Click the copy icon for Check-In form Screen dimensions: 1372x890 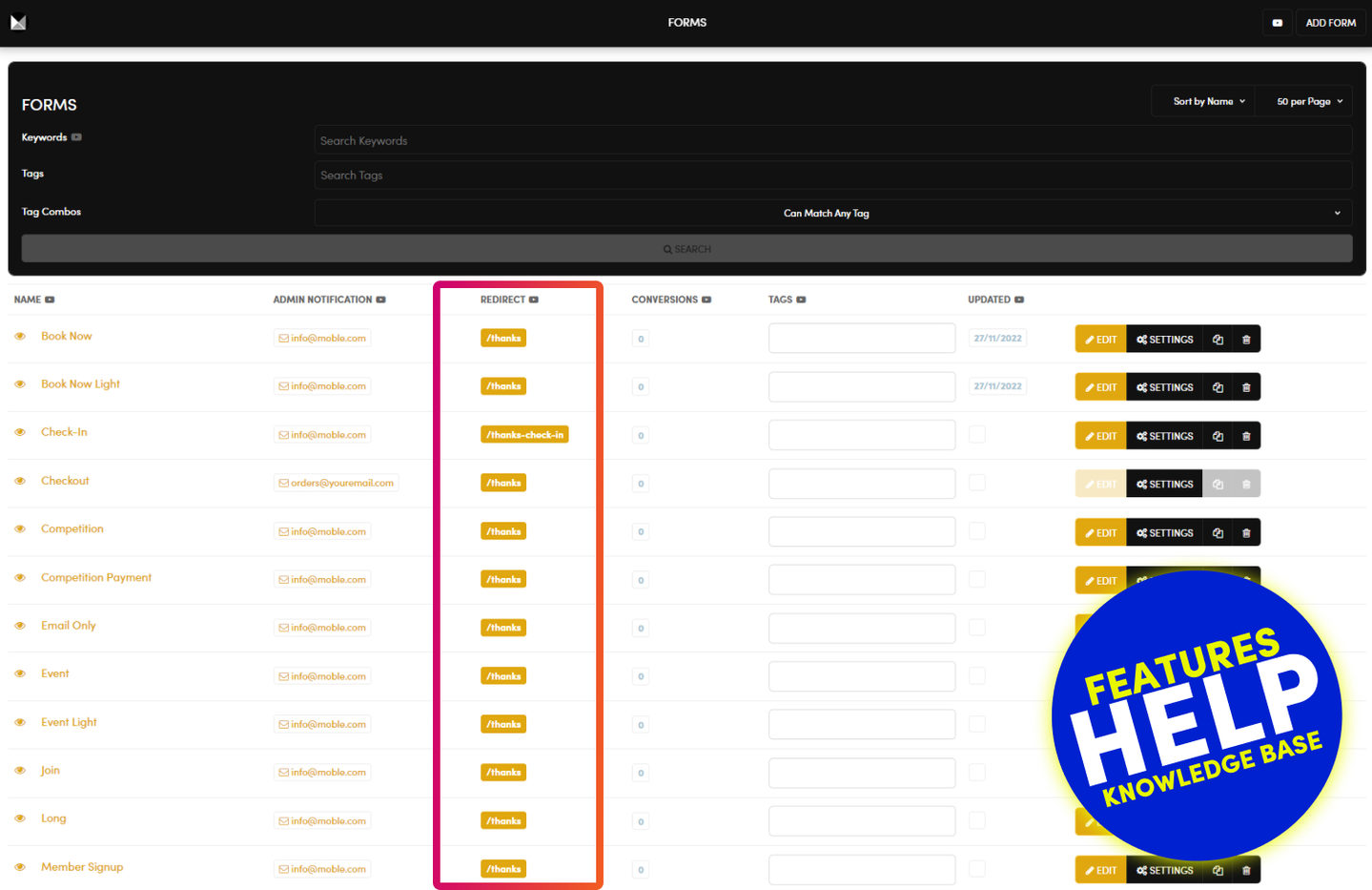click(1218, 436)
